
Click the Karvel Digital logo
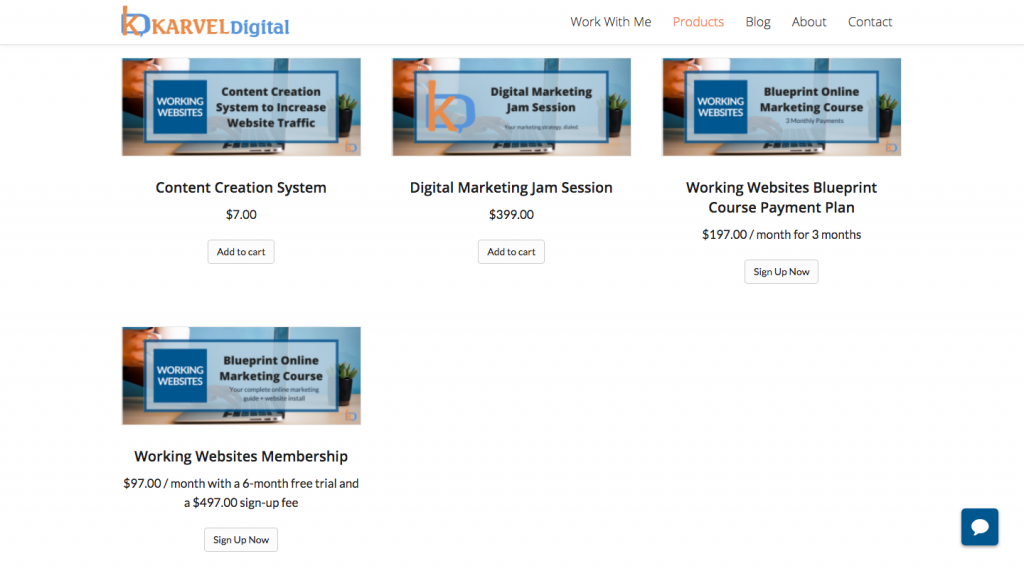[205, 22]
